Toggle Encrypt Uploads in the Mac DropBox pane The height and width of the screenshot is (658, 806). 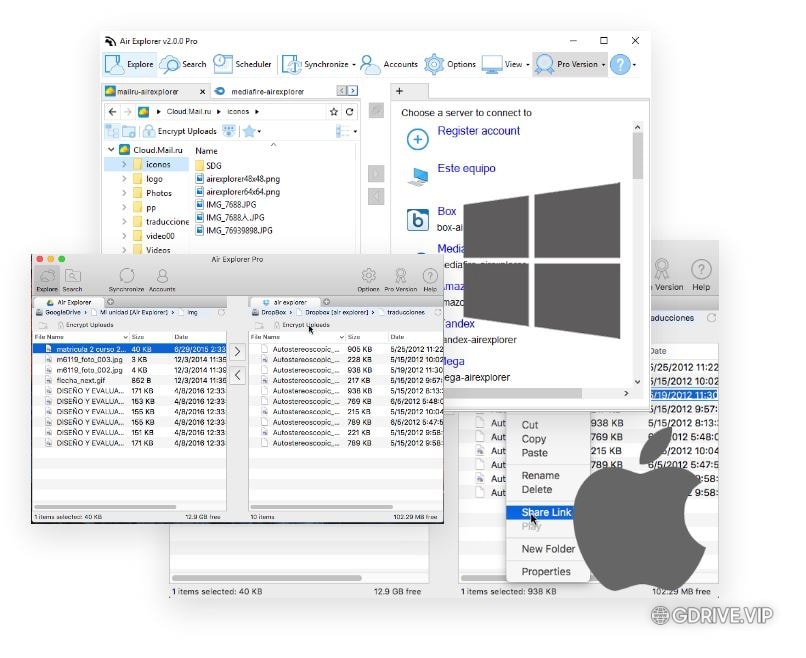(x=302, y=325)
